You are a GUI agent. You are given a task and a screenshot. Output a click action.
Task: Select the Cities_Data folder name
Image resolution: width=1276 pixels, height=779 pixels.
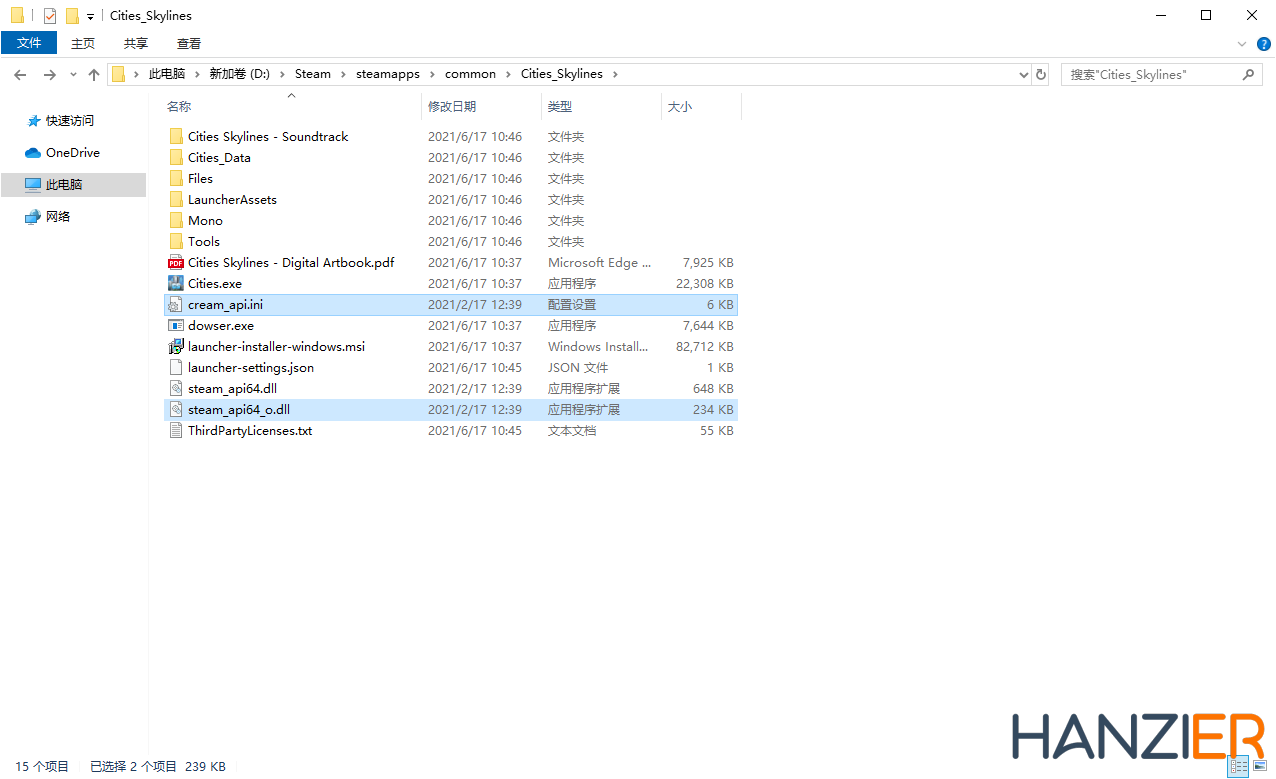click(219, 157)
